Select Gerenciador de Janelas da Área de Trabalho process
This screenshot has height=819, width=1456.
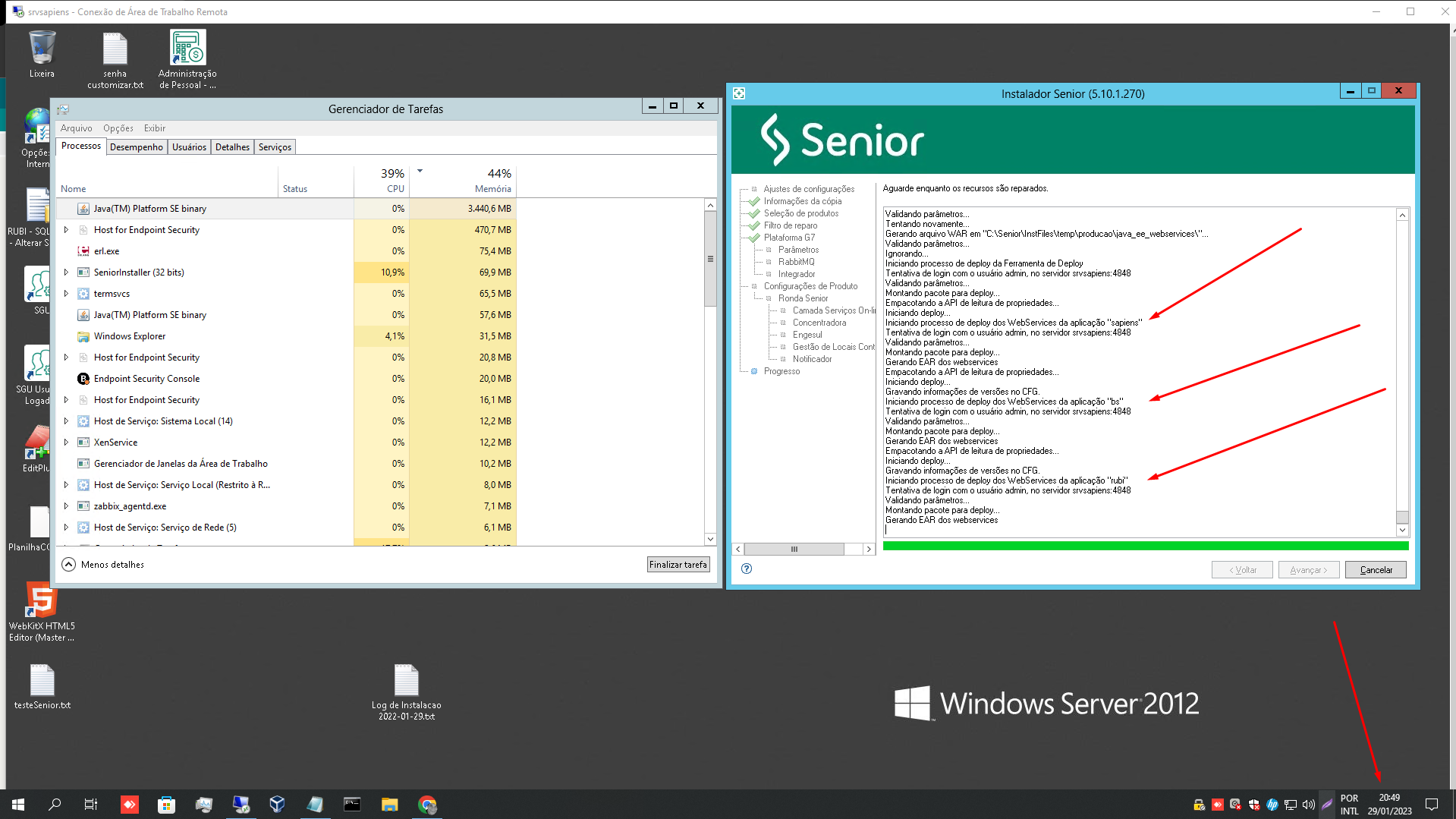[287, 464]
